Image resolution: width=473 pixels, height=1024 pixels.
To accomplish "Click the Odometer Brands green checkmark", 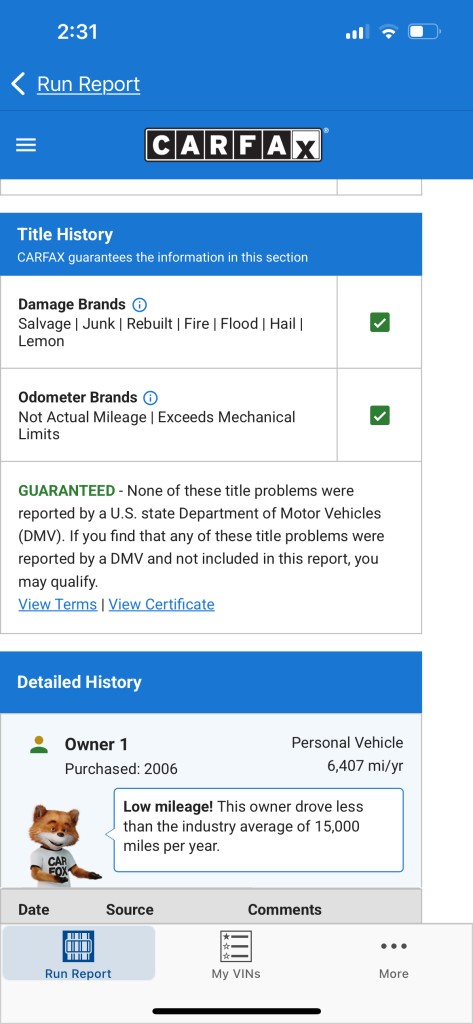I will [x=380, y=415].
